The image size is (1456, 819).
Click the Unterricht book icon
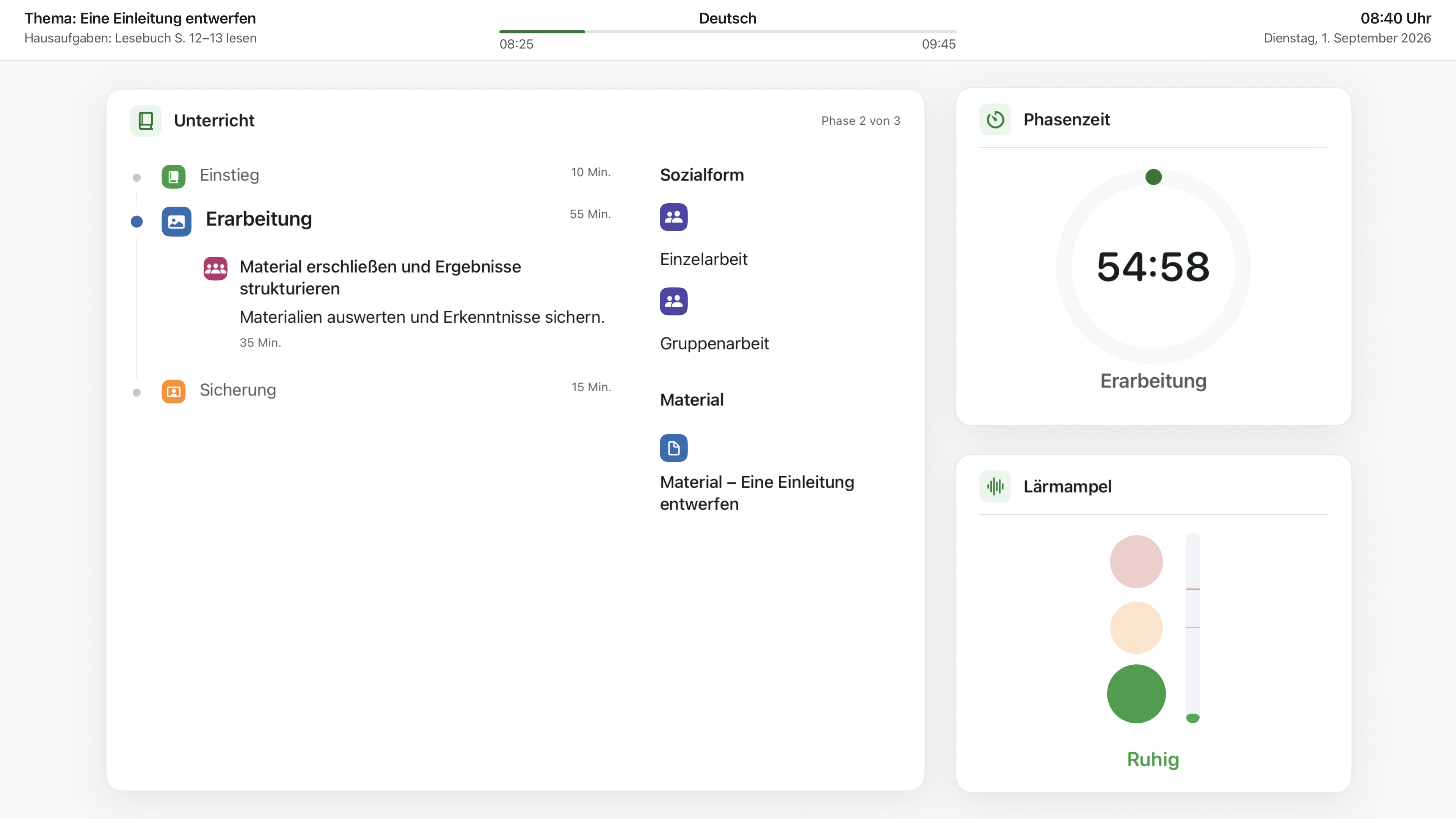click(145, 121)
